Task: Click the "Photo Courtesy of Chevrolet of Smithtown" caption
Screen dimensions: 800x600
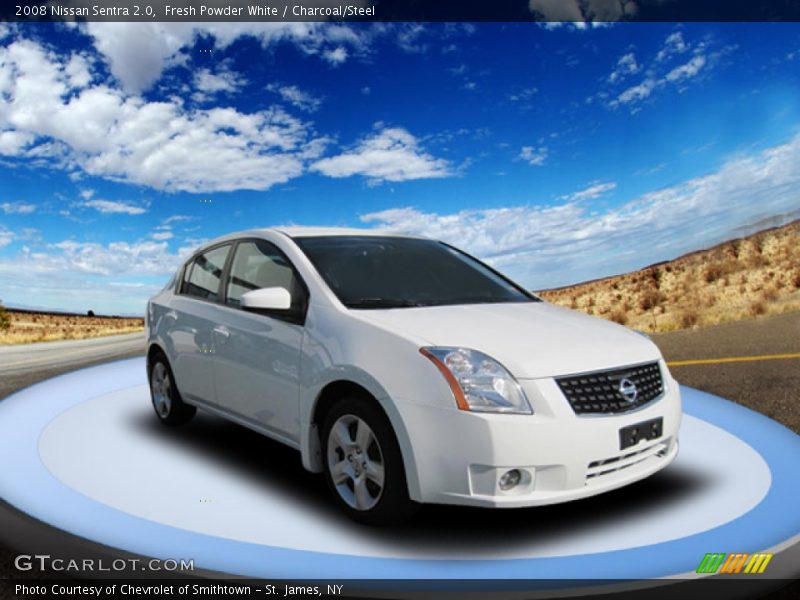Action: pos(133,590)
